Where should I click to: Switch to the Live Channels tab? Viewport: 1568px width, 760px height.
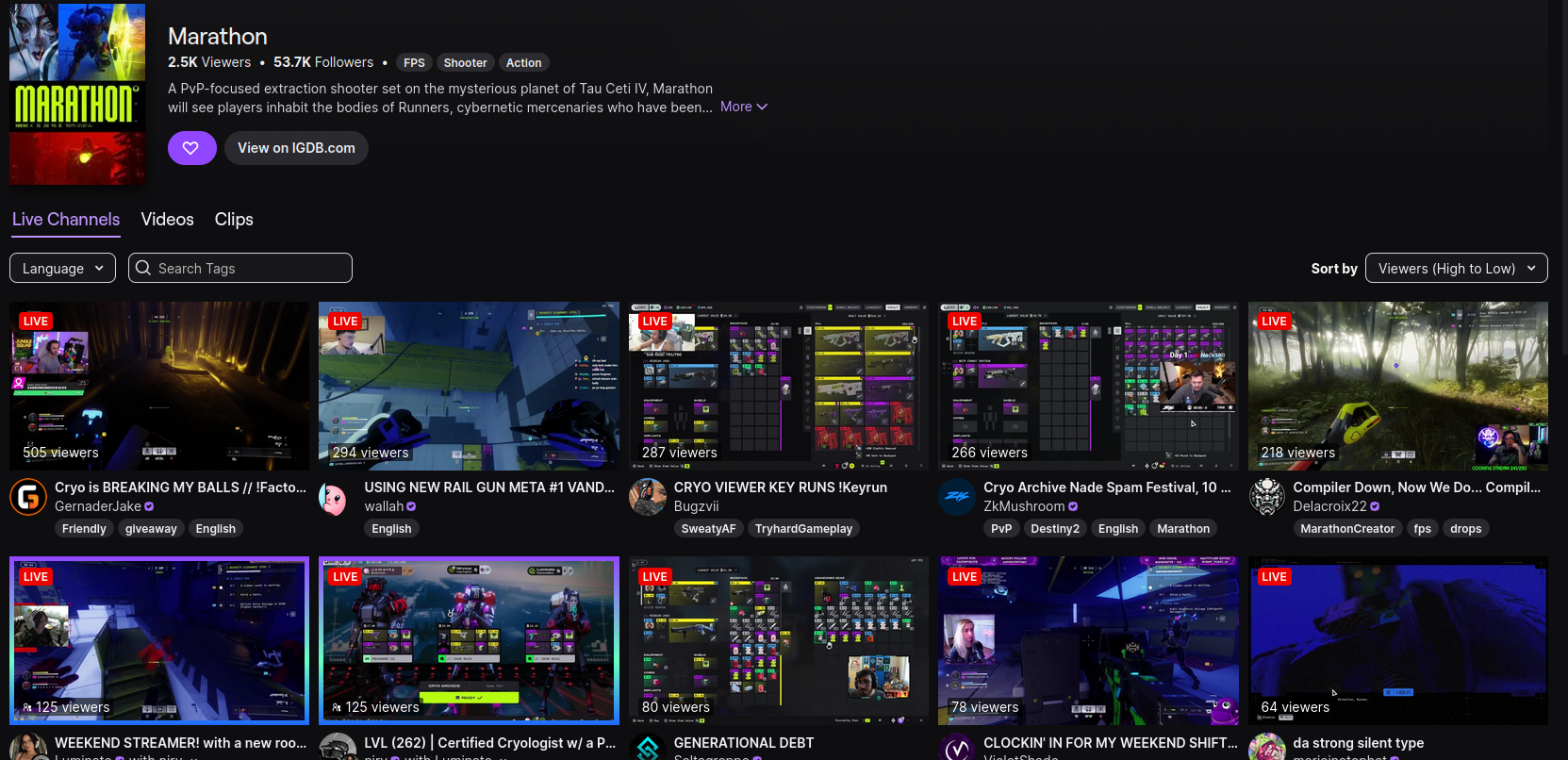pos(66,220)
